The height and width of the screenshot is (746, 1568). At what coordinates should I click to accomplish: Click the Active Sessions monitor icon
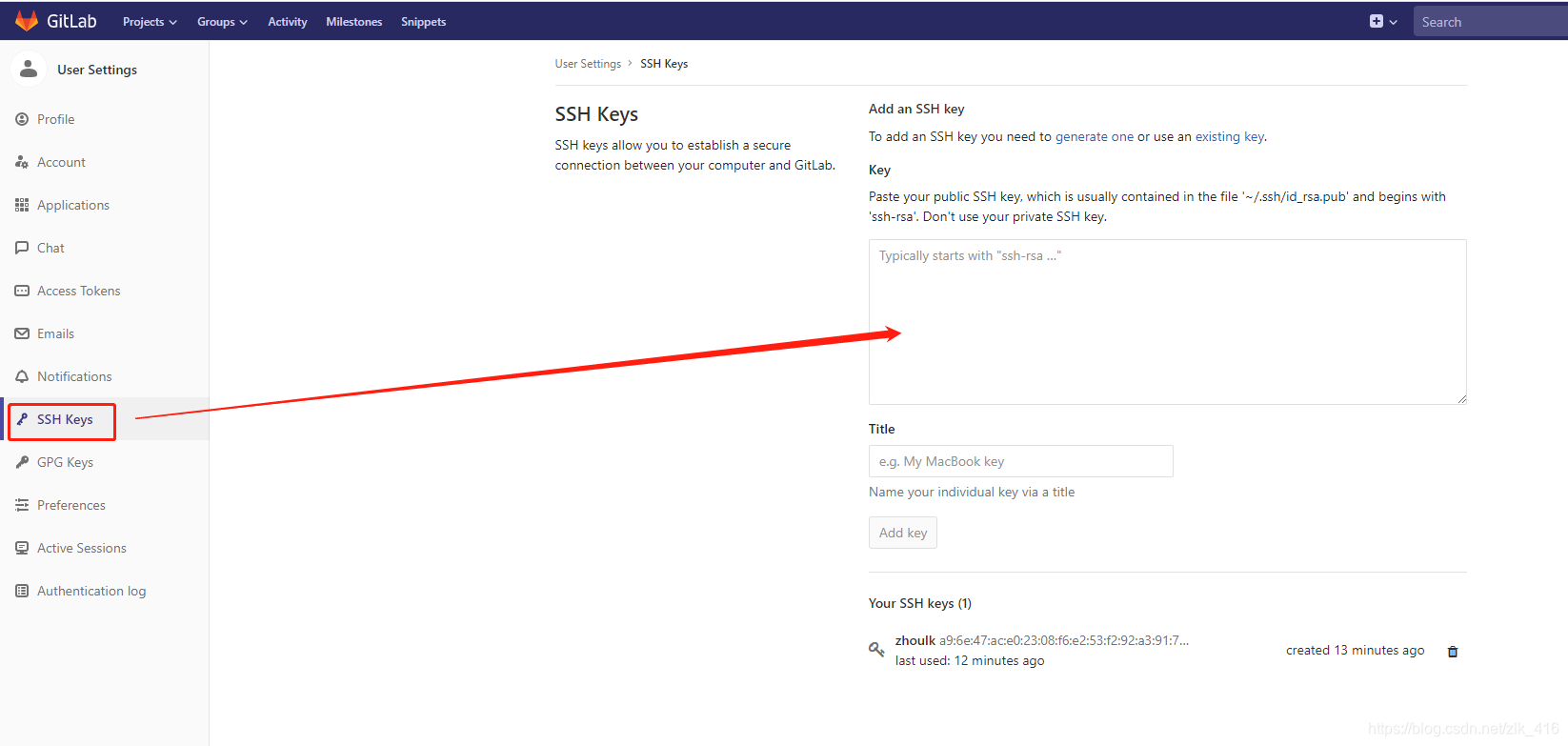(22, 548)
